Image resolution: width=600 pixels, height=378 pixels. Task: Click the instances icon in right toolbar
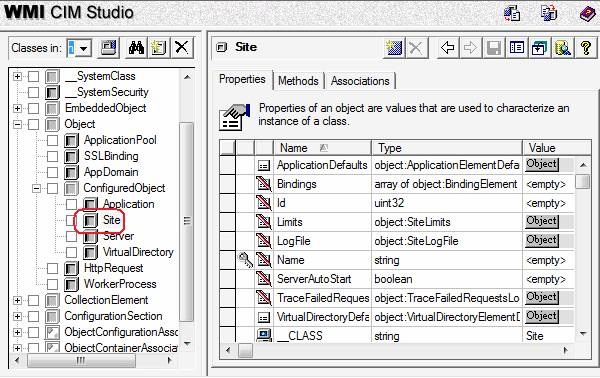(540, 48)
